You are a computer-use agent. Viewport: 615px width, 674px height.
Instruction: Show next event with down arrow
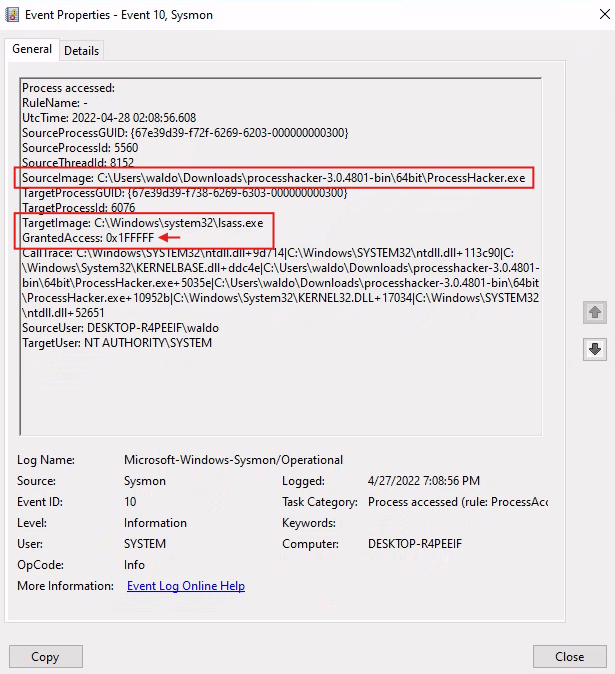coord(595,349)
